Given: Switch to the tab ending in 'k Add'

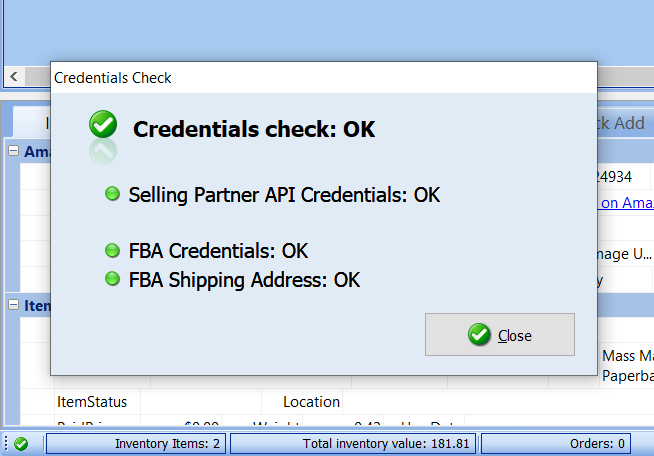Looking at the screenshot, I should 621,123.
